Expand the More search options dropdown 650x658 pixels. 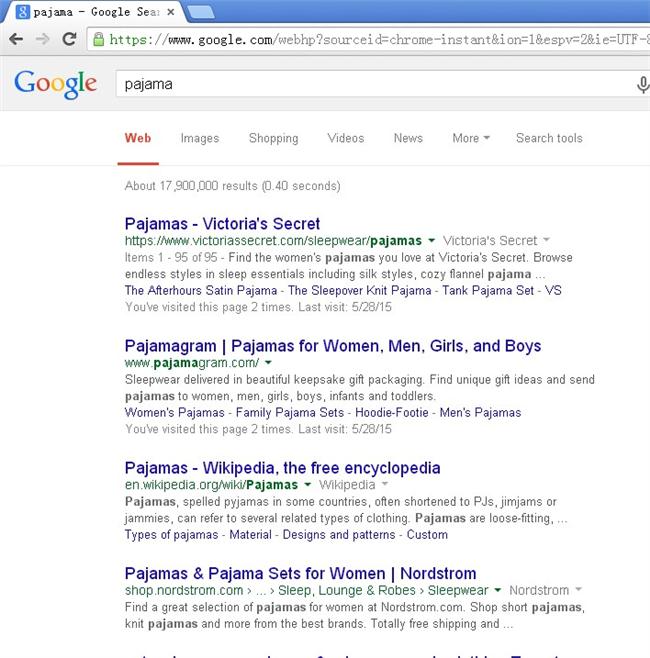[x=470, y=138]
